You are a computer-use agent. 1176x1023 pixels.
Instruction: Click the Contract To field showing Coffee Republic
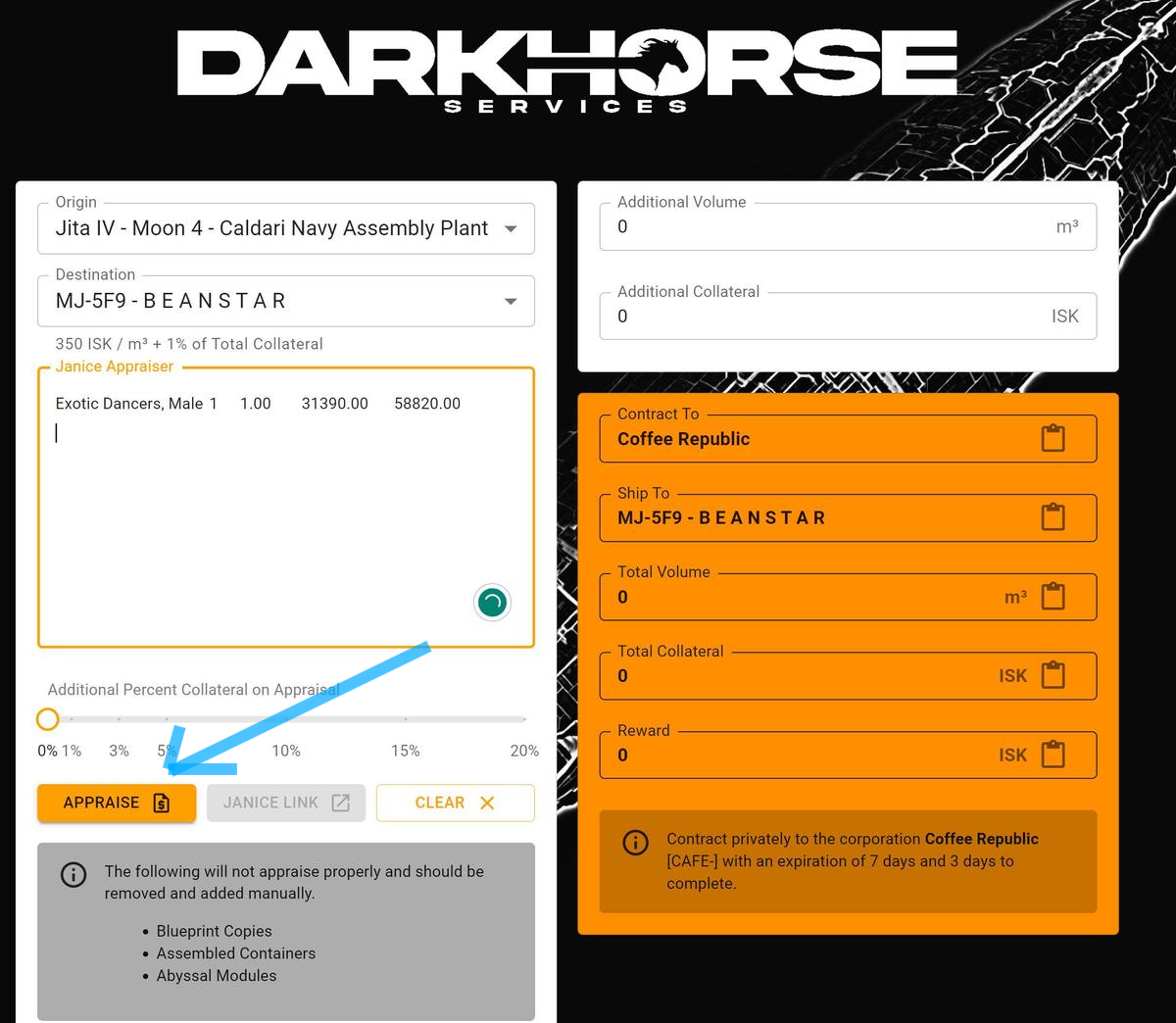(848, 438)
